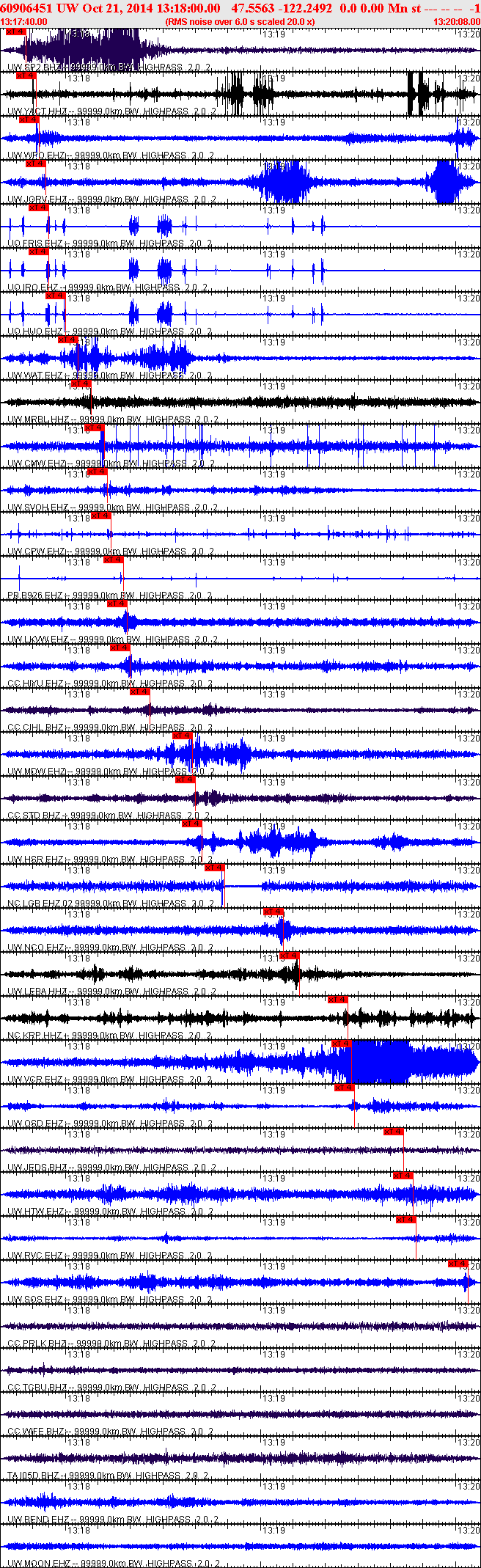Click the pick marker on UW.LEBA trace
Viewport: 481px width, 1568px height.
290,956
